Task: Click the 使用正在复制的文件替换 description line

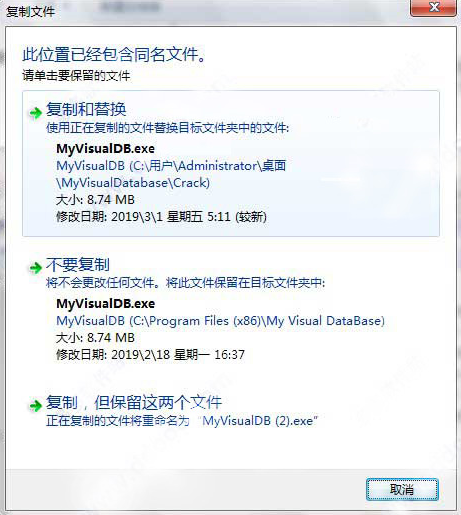Action: [x=167, y=128]
